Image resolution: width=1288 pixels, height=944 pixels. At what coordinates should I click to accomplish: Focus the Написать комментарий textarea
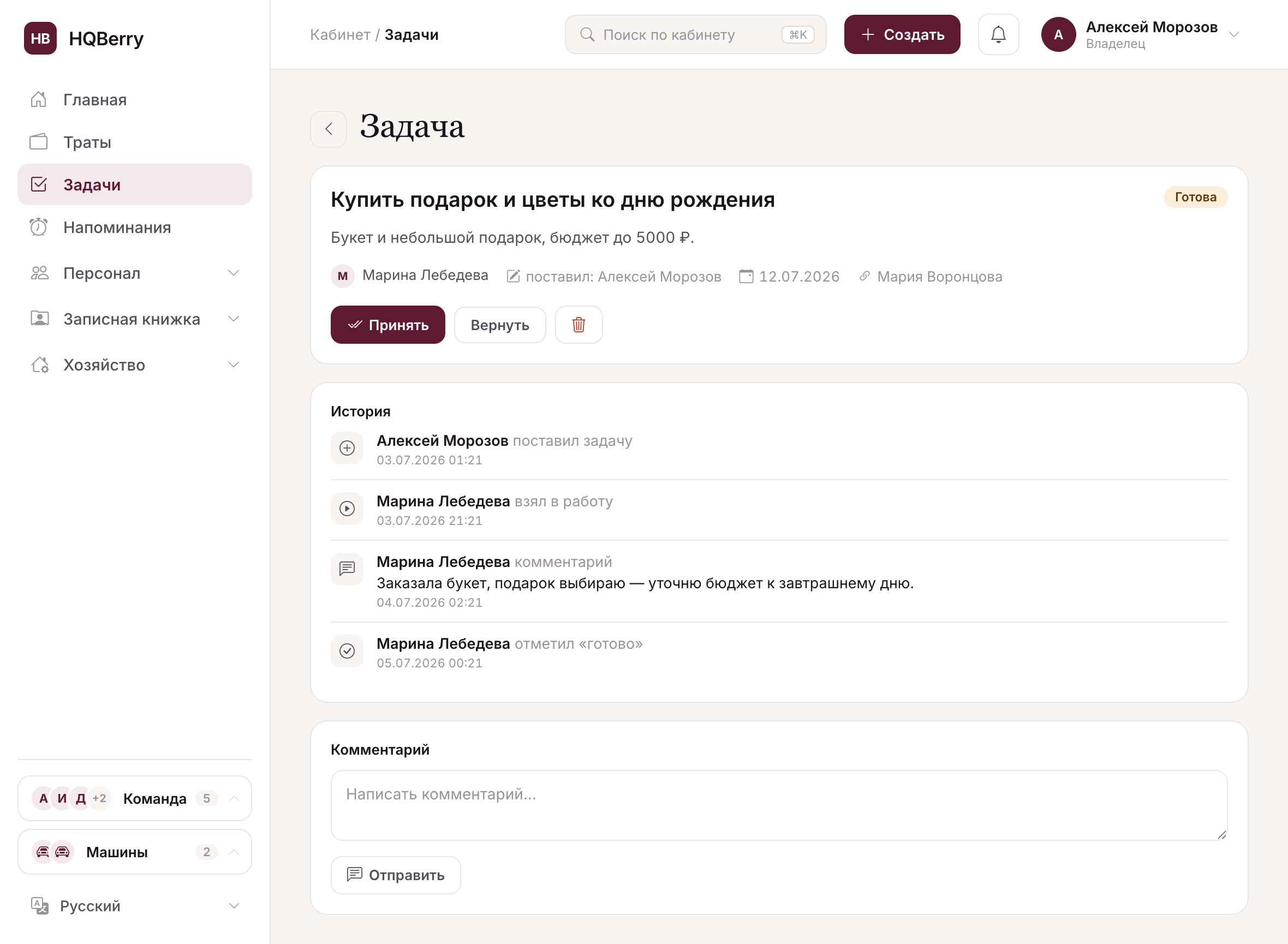[779, 805]
